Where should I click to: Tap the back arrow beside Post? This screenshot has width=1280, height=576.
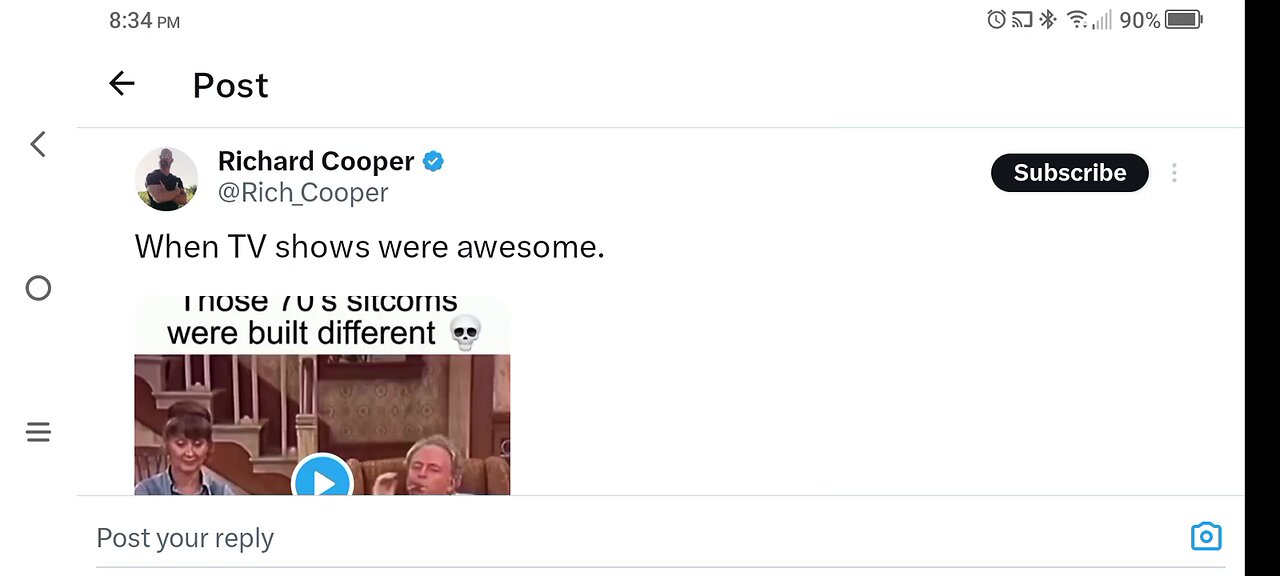[121, 84]
